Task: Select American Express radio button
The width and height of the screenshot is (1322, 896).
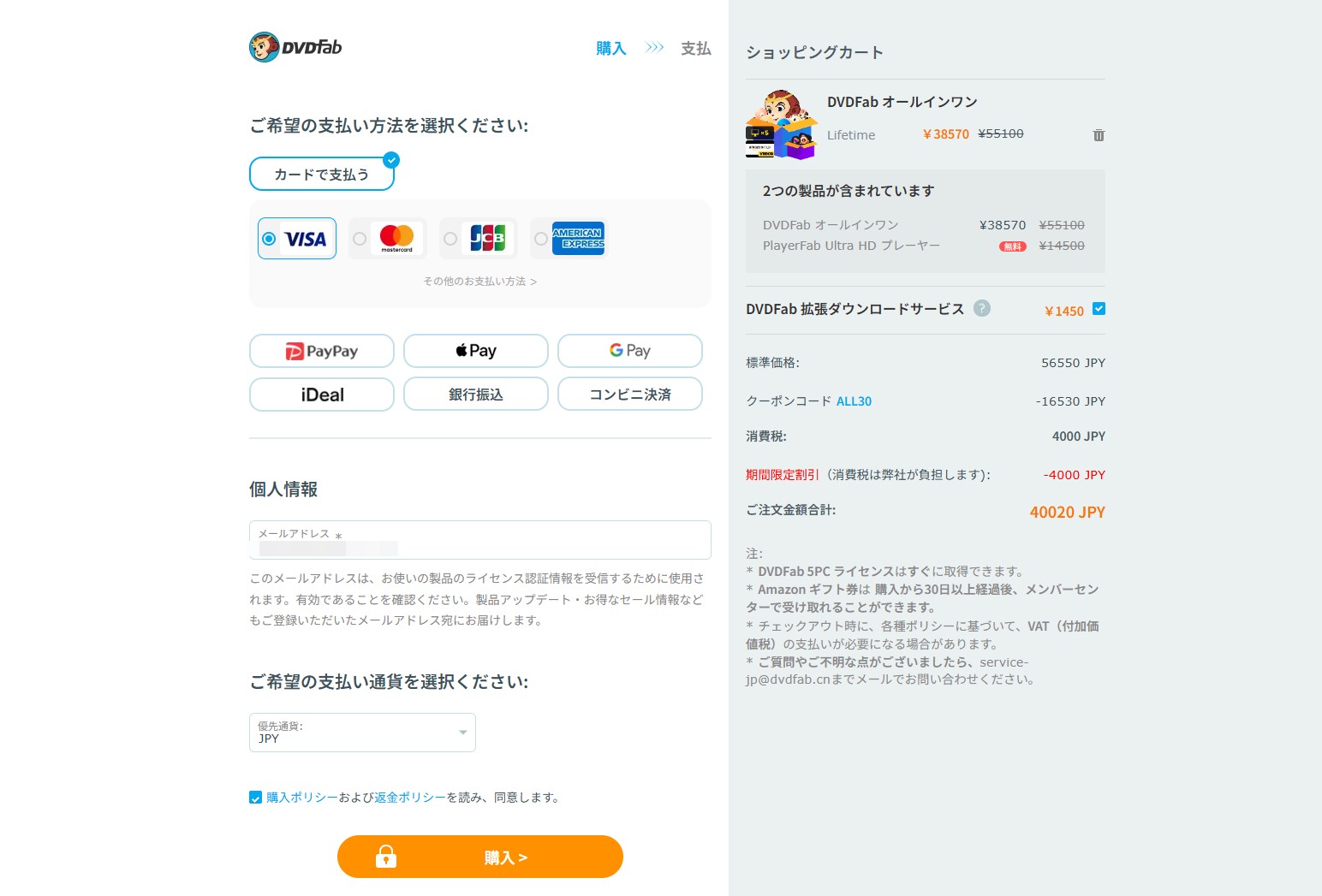Action: click(x=541, y=239)
